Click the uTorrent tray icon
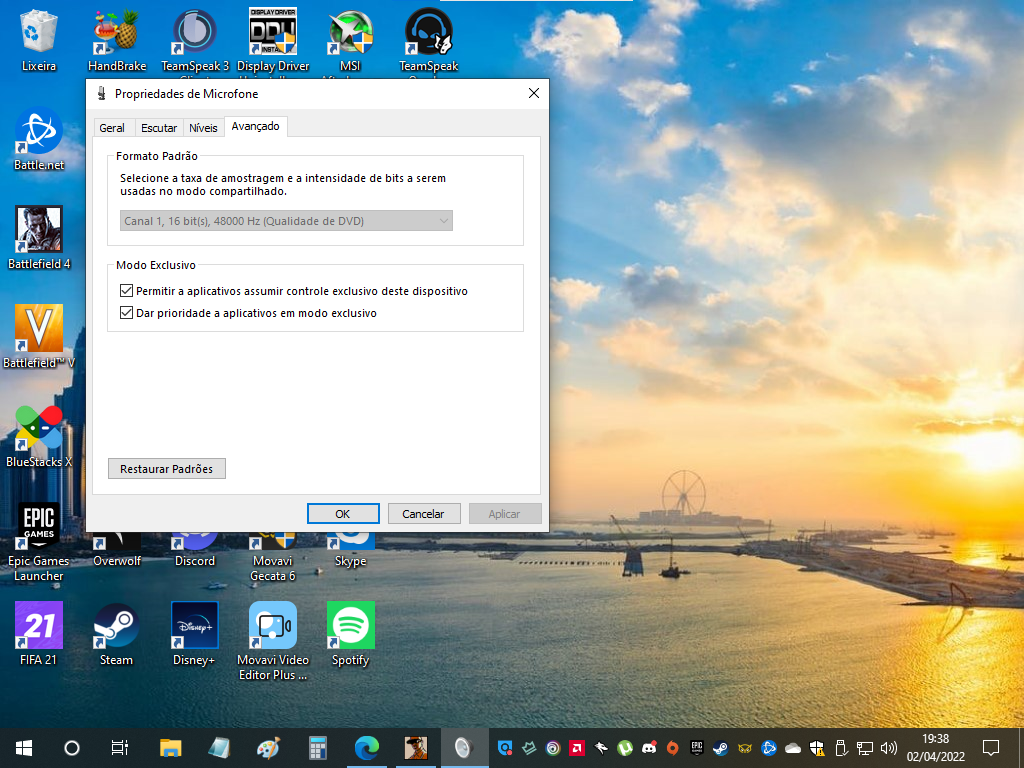This screenshot has width=1024, height=768. 625,748
